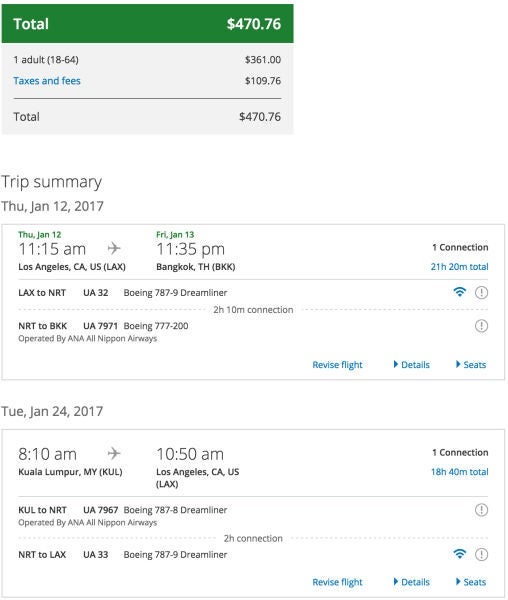The image size is (508, 600).
Task: Click Revise flight for Kuala Lumpur return
Action: click(337, 582)
